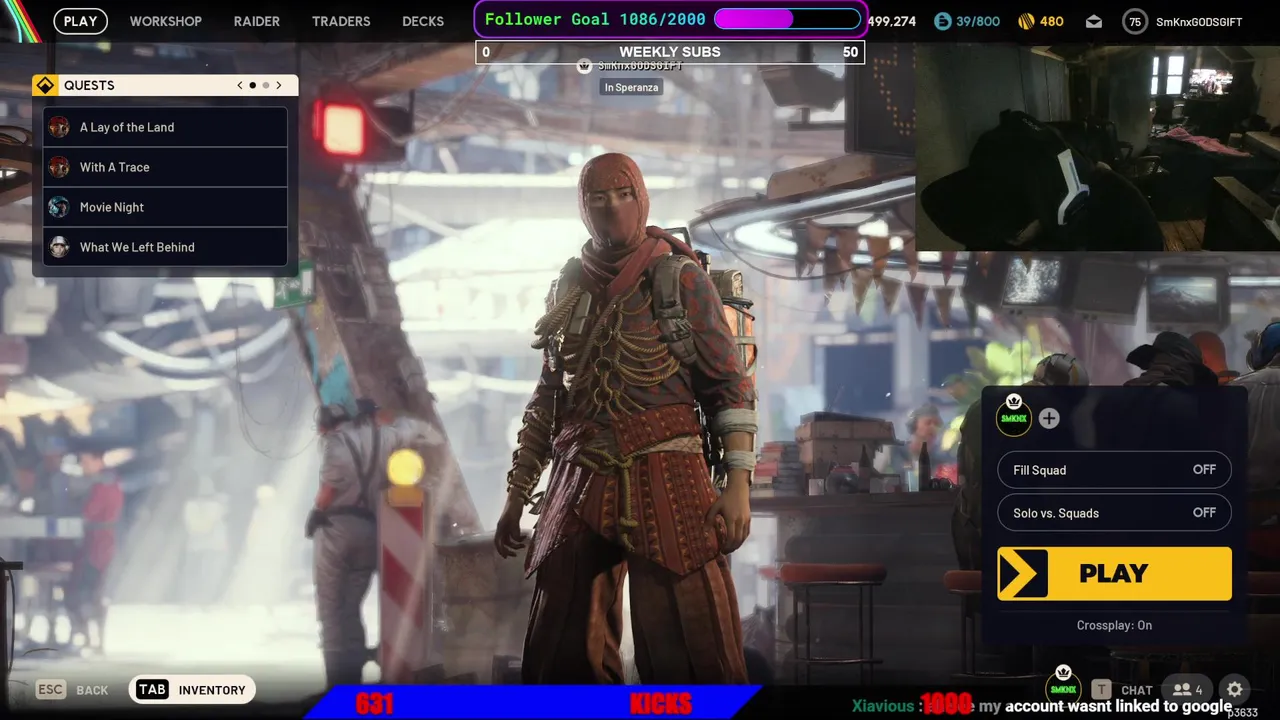Click the TAB key icon
The image size is (1280, 720).
click(152, 689)
